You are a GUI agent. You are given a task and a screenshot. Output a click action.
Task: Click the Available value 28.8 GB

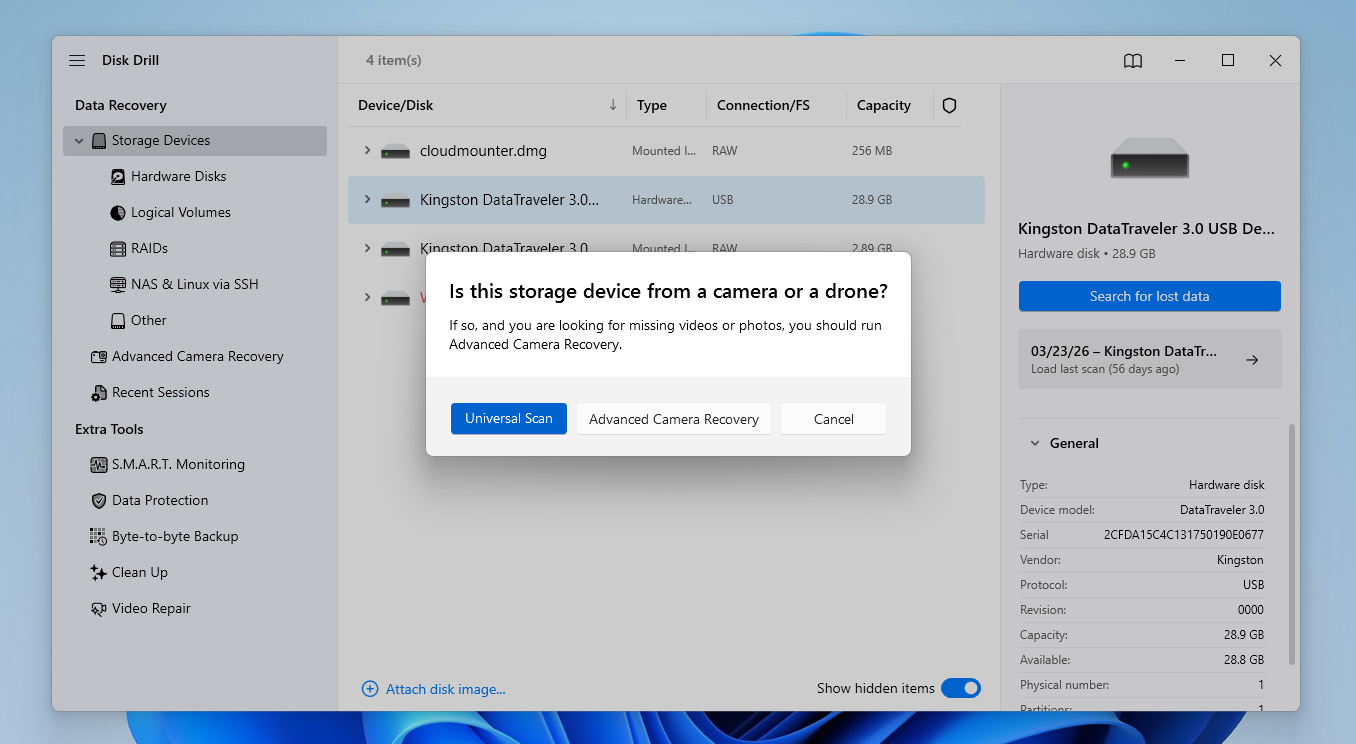point(1242,660)
